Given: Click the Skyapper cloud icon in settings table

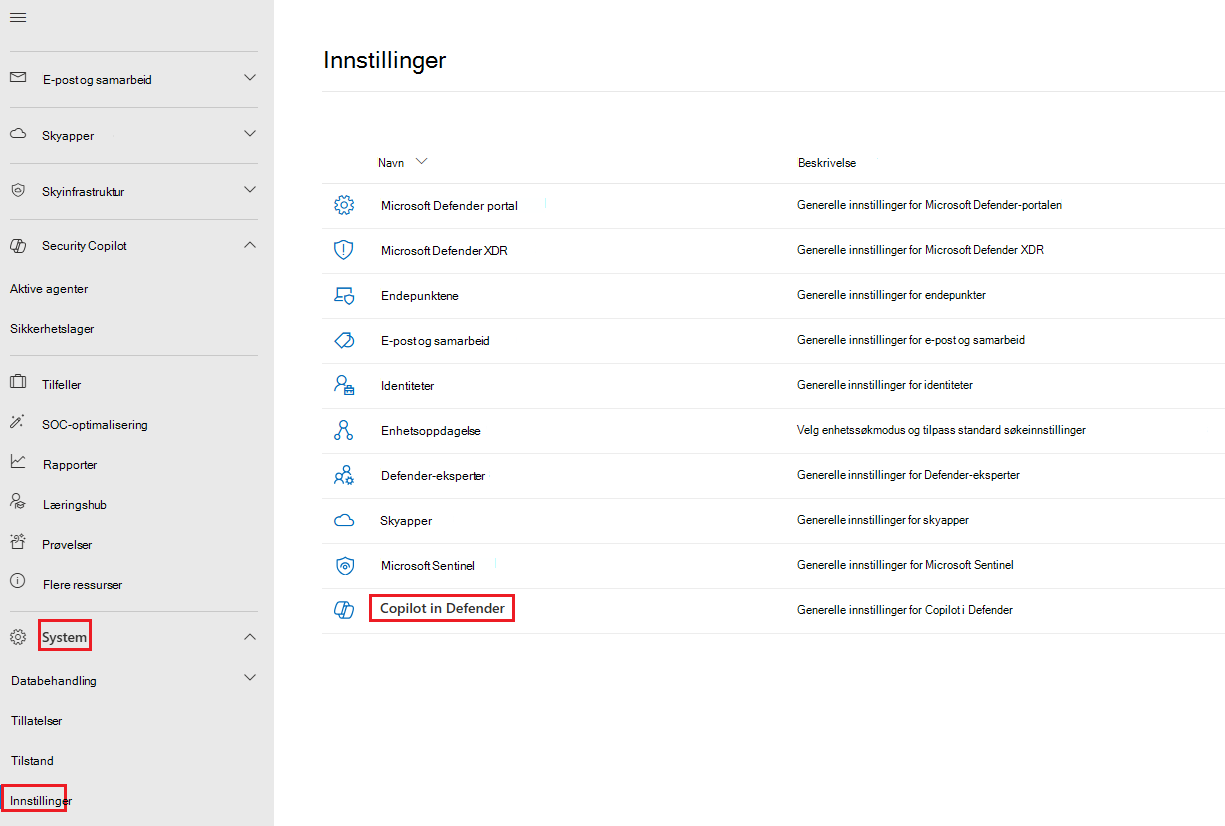Looking at the screenshot, I should (344, 520).
